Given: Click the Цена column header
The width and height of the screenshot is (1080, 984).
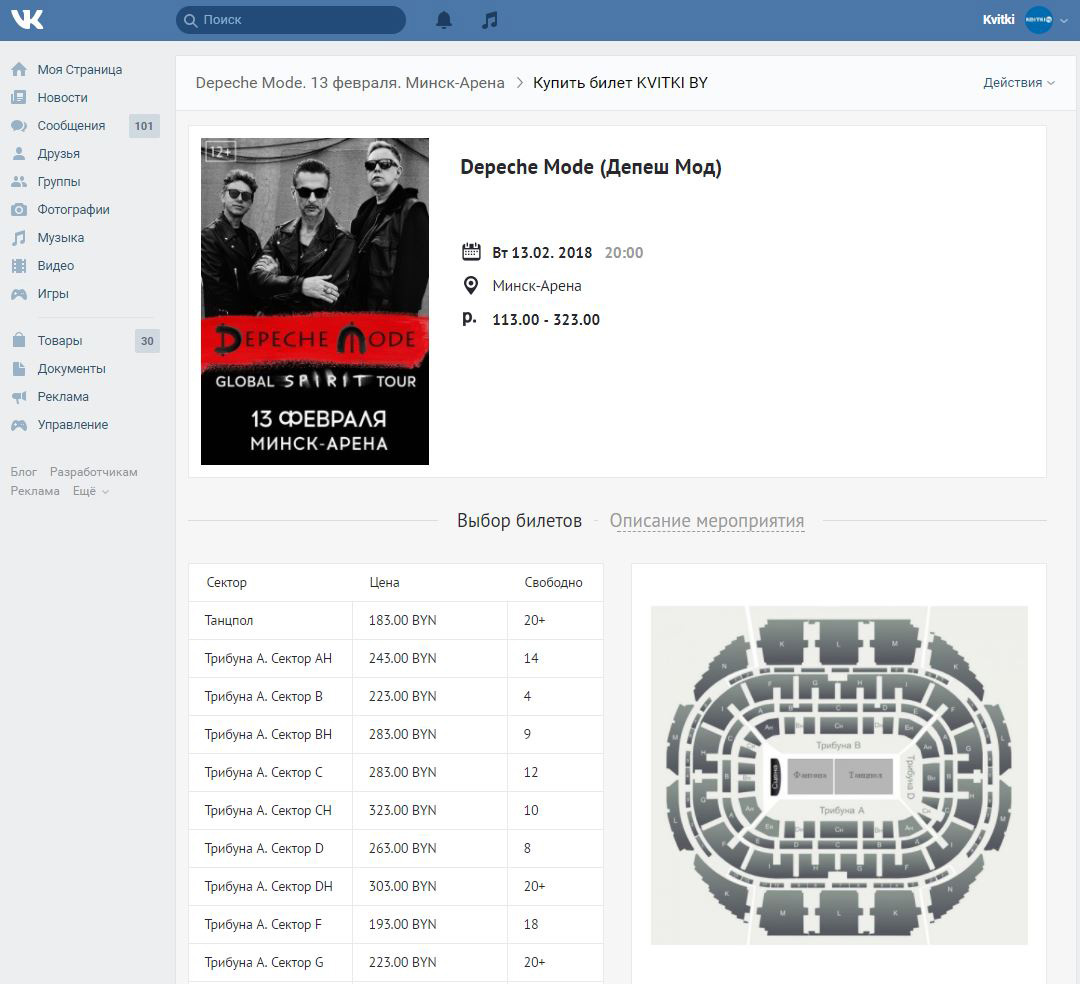Looking at the screenshot, I should point(384,583).
